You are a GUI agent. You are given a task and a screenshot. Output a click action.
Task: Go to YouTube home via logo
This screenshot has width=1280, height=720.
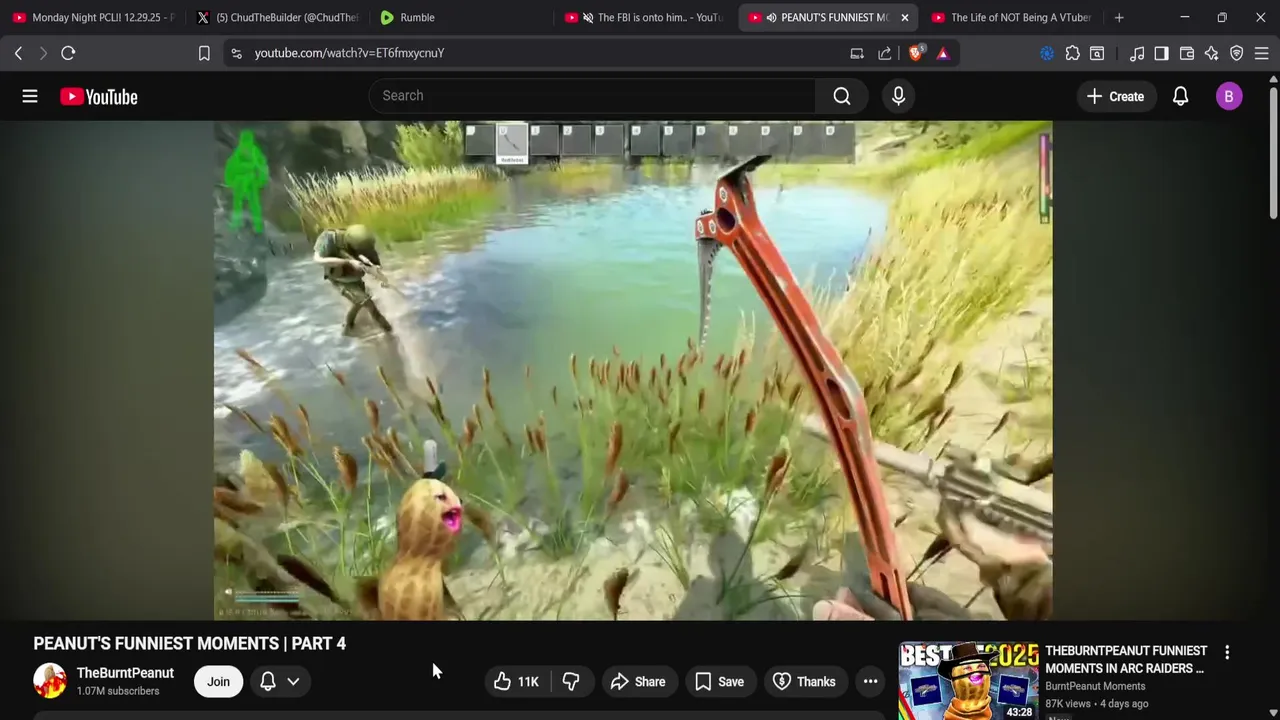(x=98, y=96)
